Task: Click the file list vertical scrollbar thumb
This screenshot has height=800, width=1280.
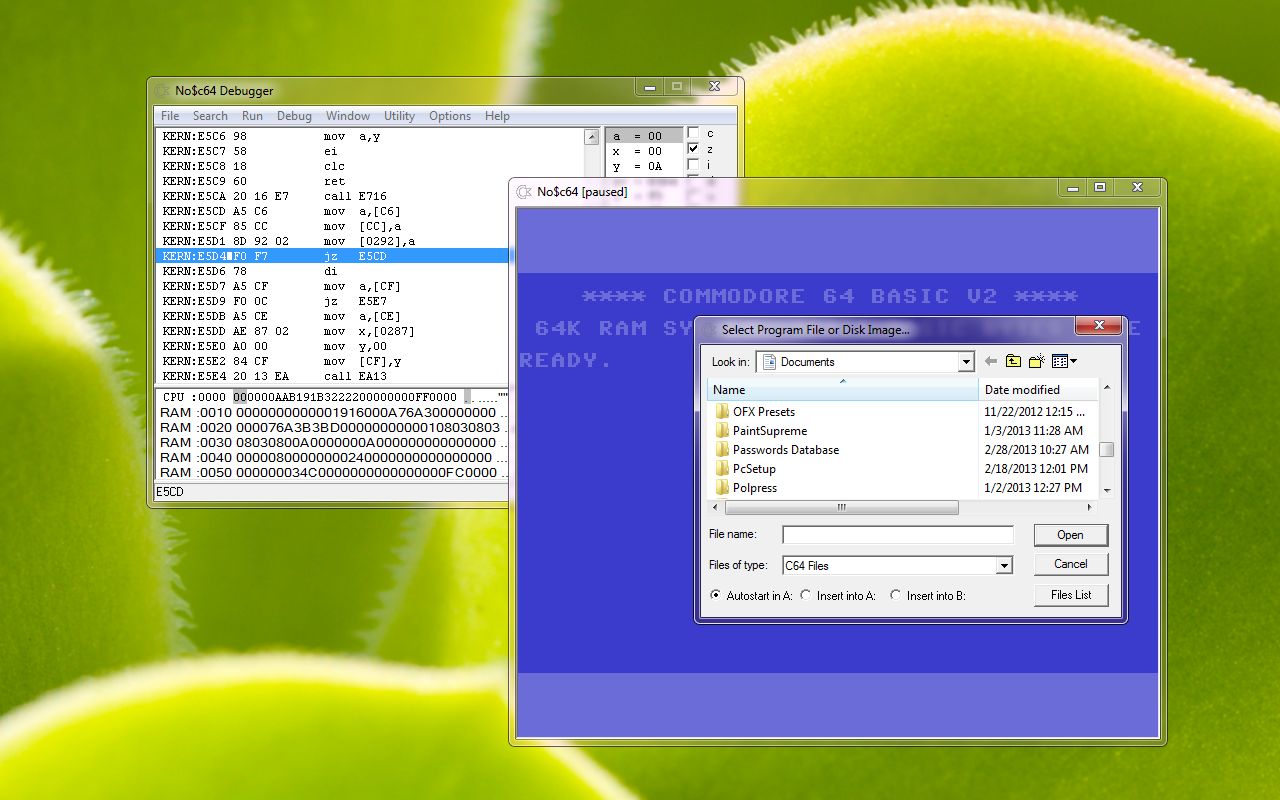Action: tap(1106, 450)
